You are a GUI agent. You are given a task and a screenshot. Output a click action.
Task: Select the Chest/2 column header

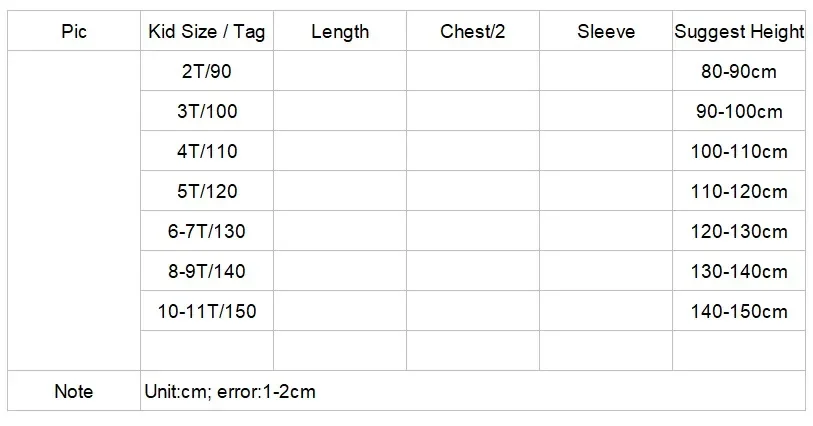click(472, 32)
